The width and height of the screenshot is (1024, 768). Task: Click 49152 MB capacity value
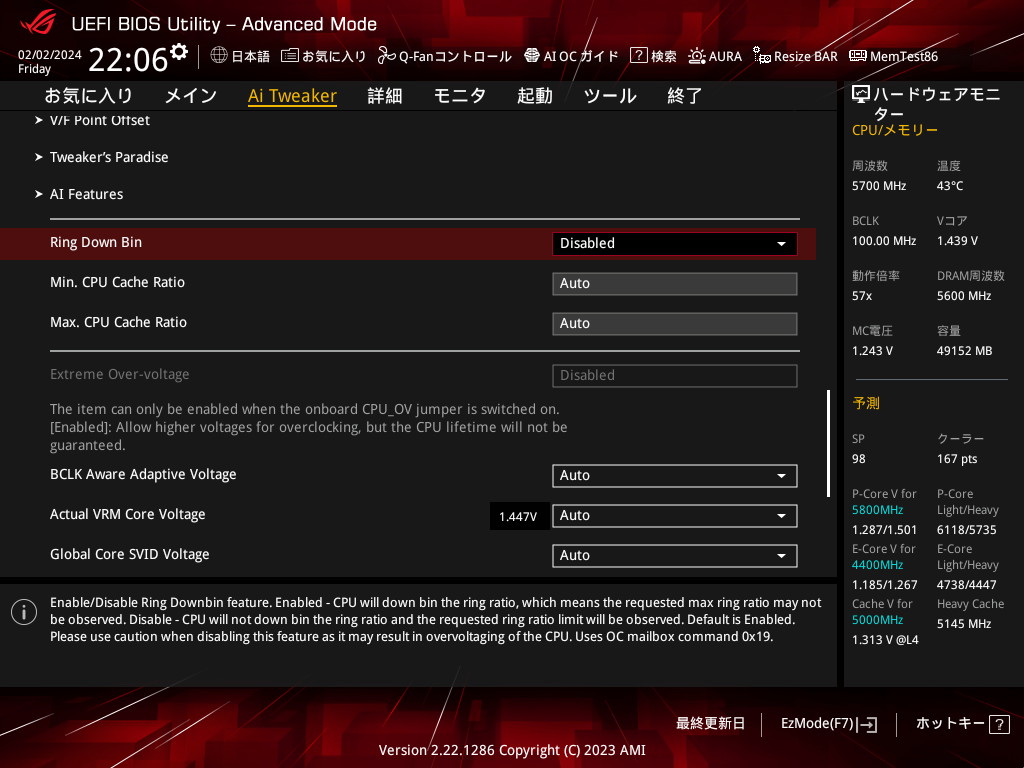point(965,351)
